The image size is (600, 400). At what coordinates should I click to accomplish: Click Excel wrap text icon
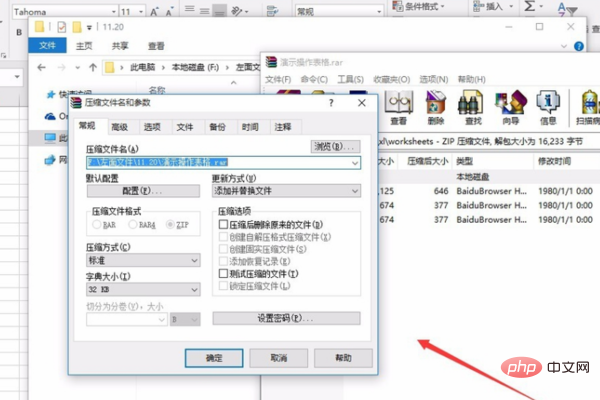click(272, 11)
